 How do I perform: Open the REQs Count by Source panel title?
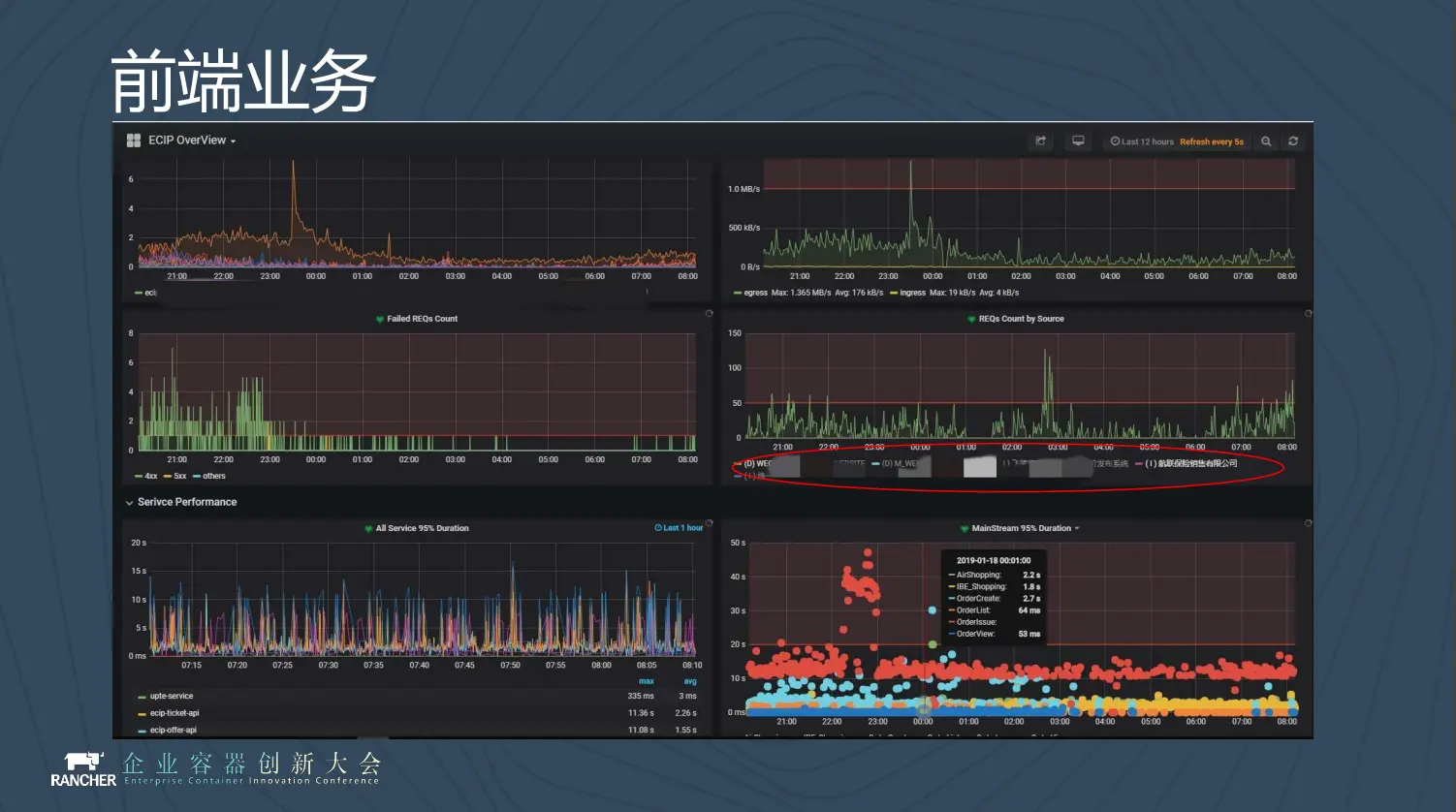pyautogui.click(x=1022, y=319)
